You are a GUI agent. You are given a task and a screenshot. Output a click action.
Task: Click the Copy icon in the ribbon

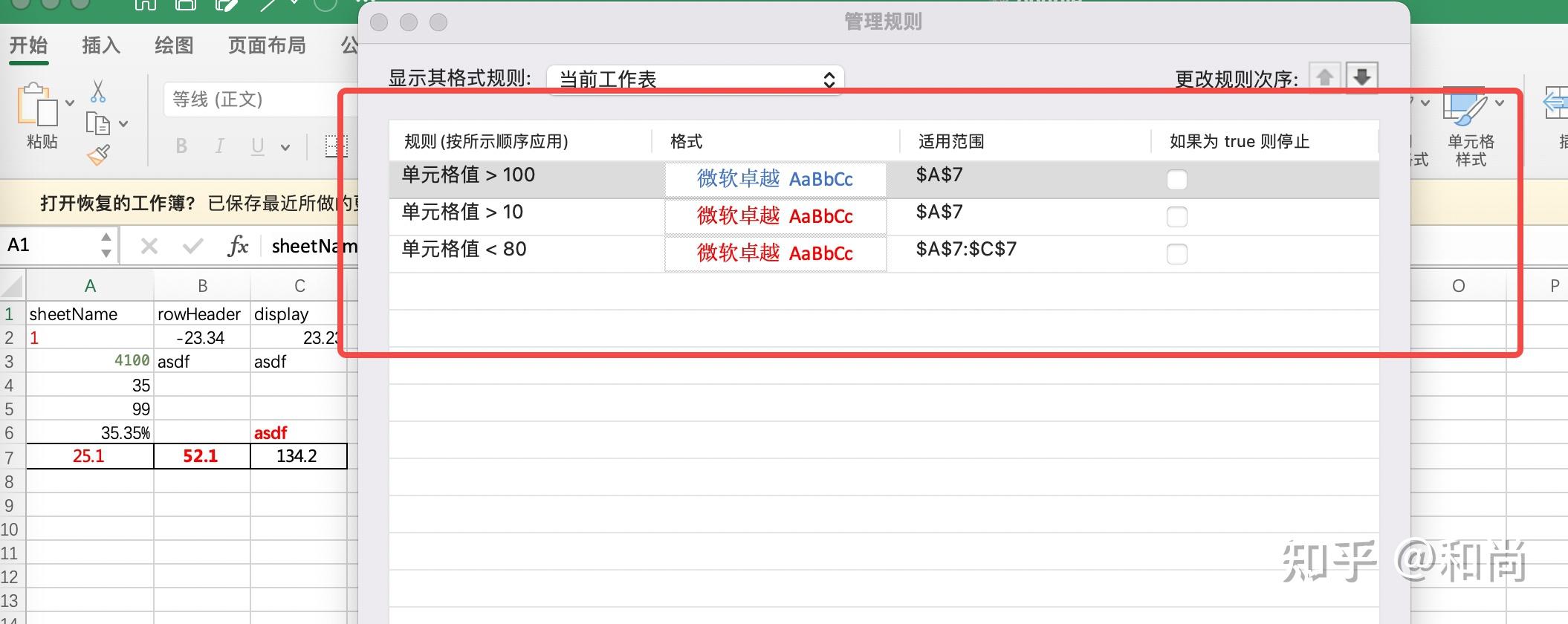98,123
